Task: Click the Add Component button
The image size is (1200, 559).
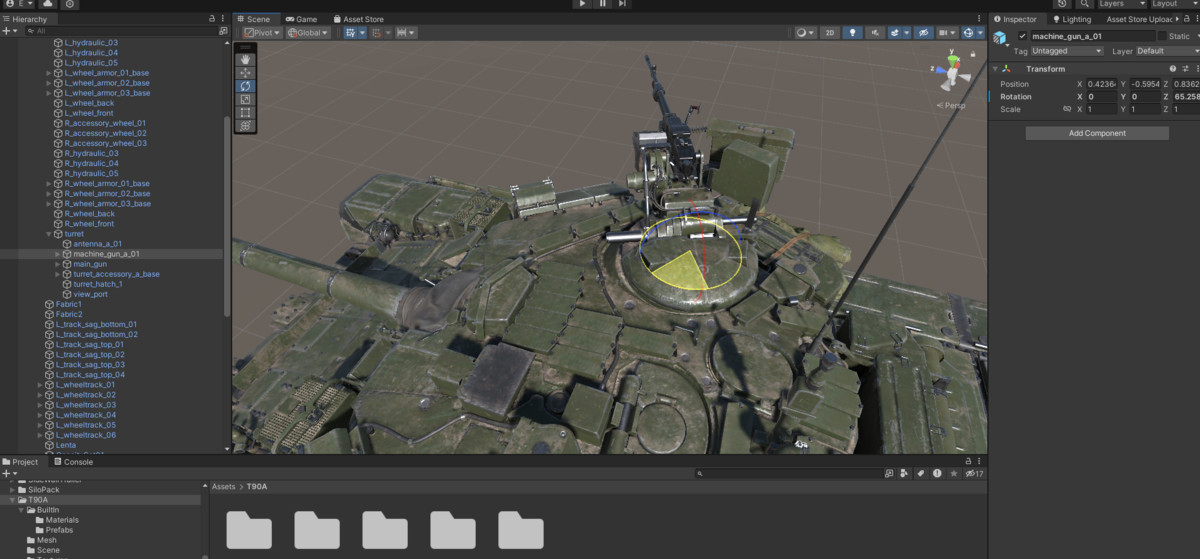Action: coord(1096,133)
